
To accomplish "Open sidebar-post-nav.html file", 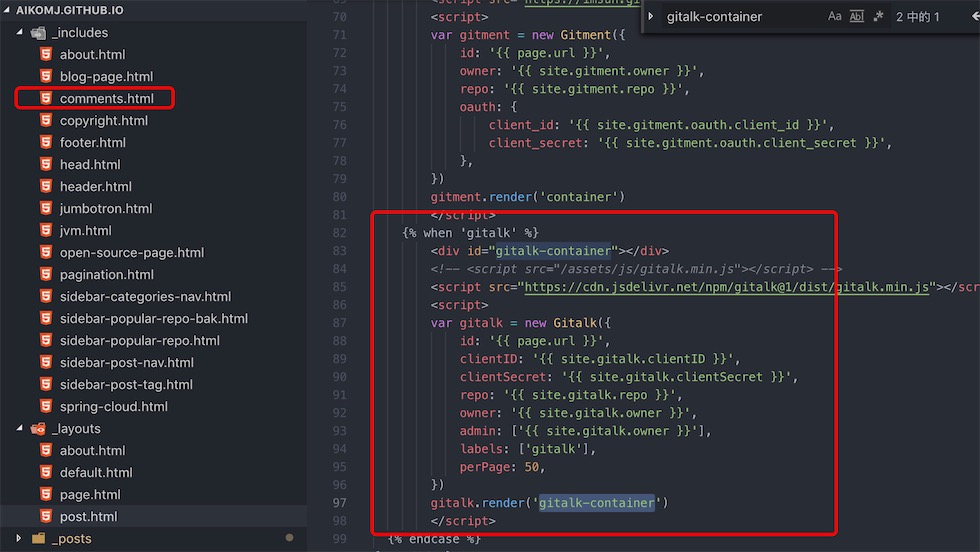I will tap(127, 363).
